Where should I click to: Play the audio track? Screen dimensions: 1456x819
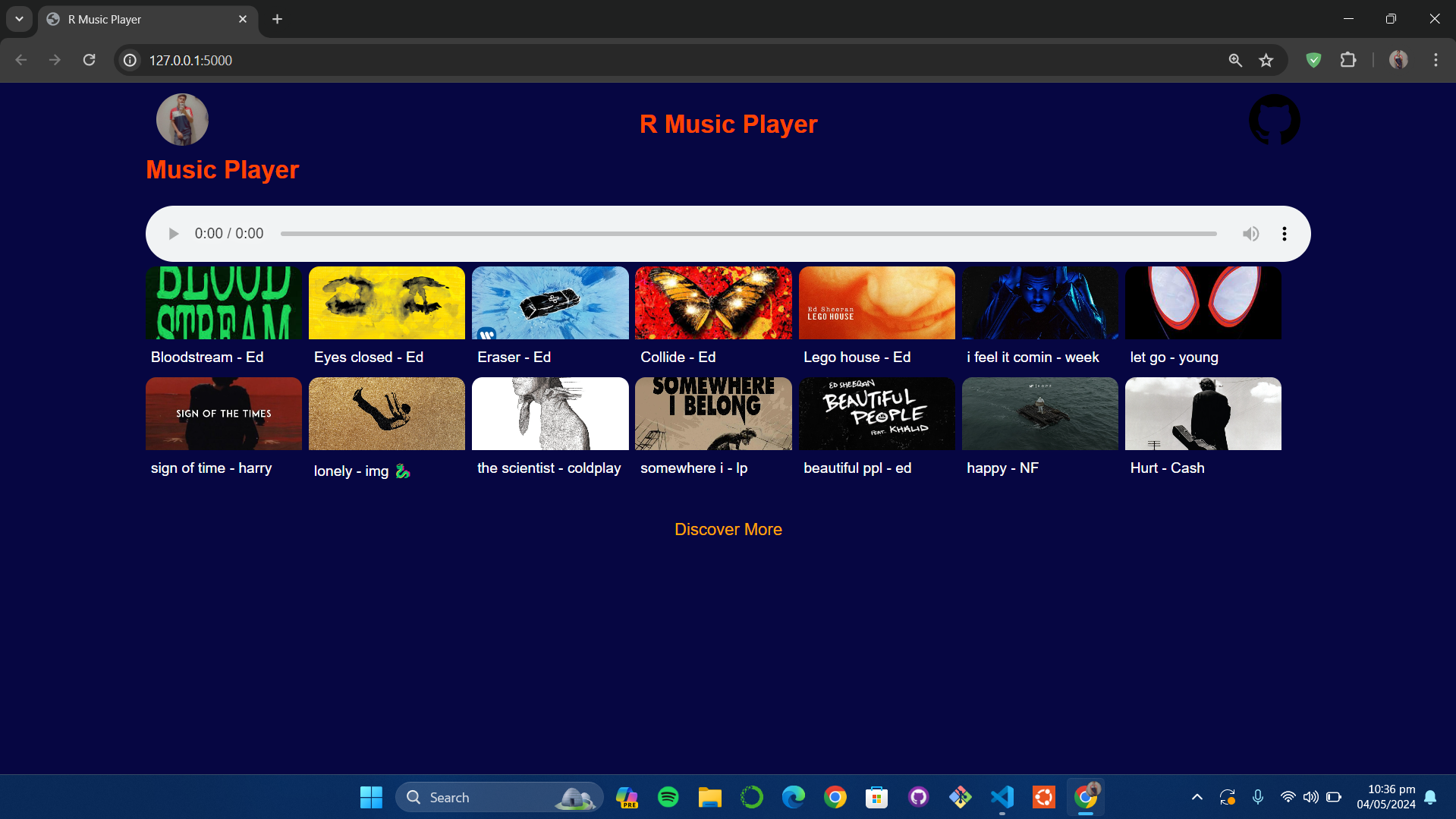click(173, 234)
